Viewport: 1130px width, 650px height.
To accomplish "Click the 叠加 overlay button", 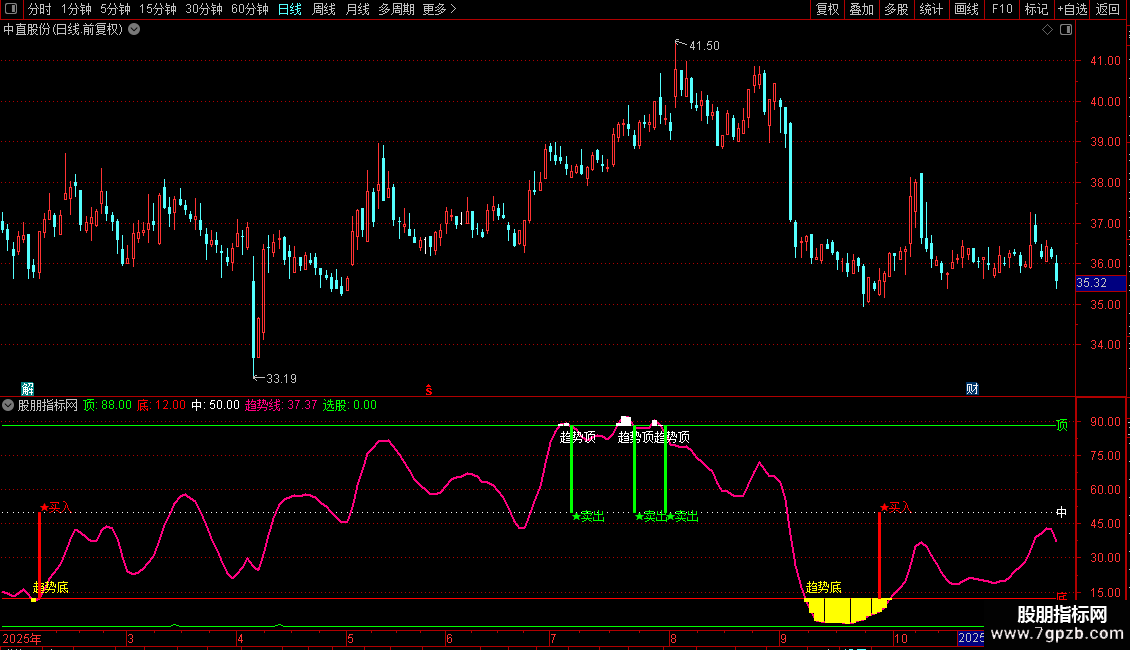I will (862, 9).
